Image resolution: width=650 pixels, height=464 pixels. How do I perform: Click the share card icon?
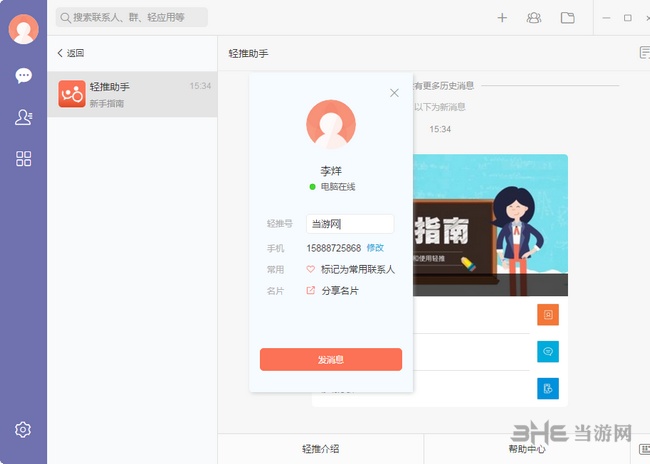(x=310, y=291)
